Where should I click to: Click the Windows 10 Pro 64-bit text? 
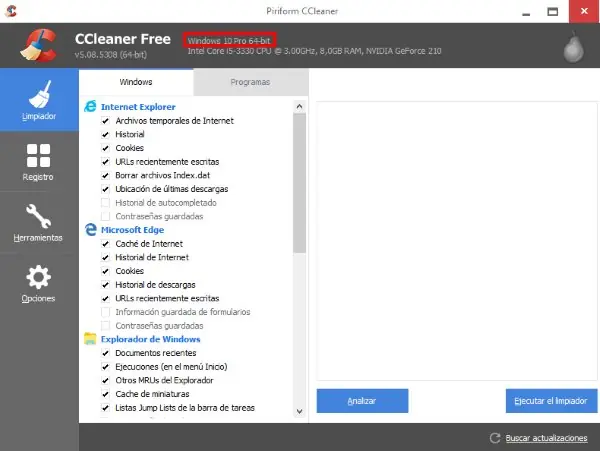[229, 41]
